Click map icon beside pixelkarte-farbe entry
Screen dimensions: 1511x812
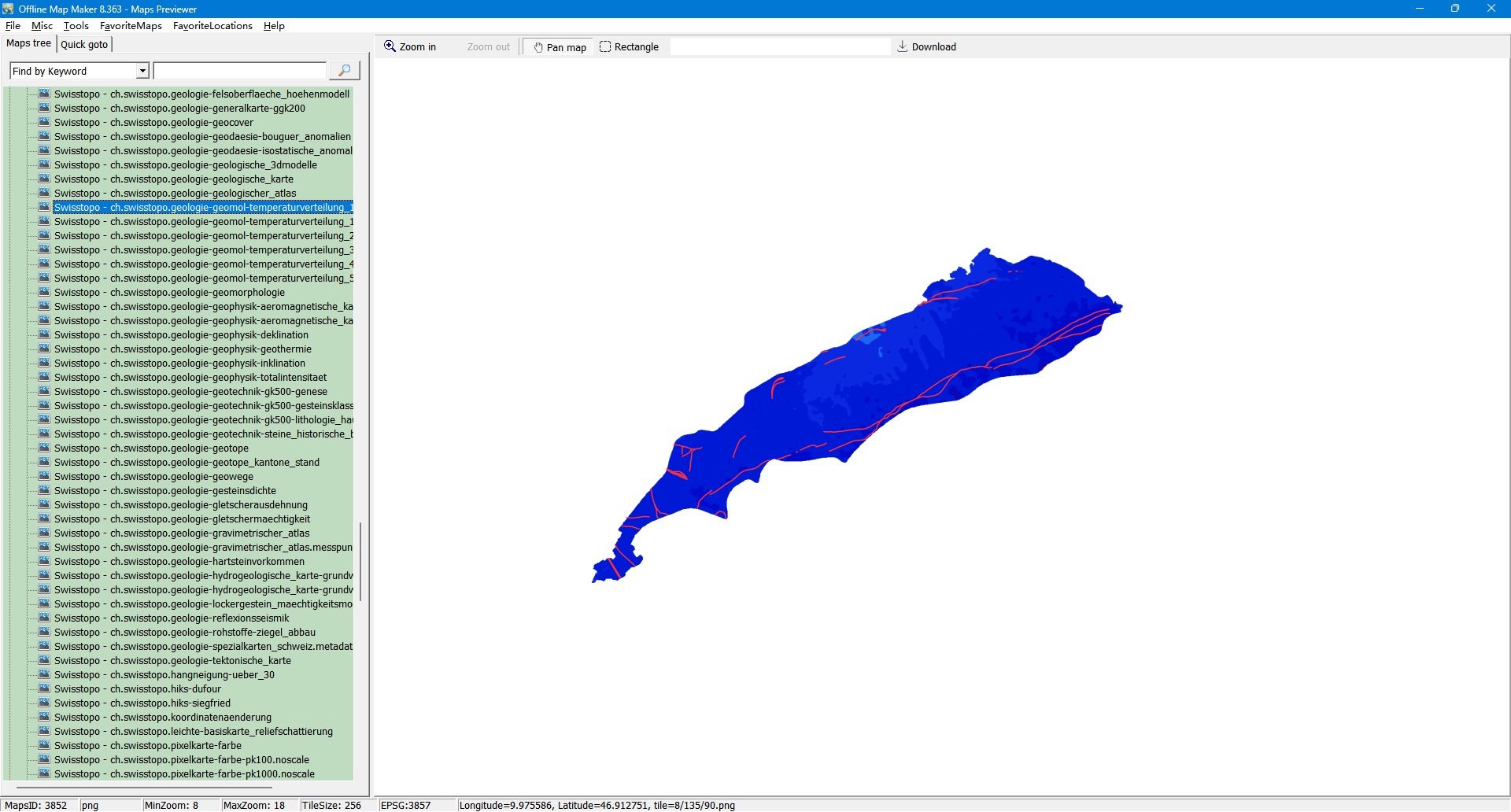click(44, 745)
